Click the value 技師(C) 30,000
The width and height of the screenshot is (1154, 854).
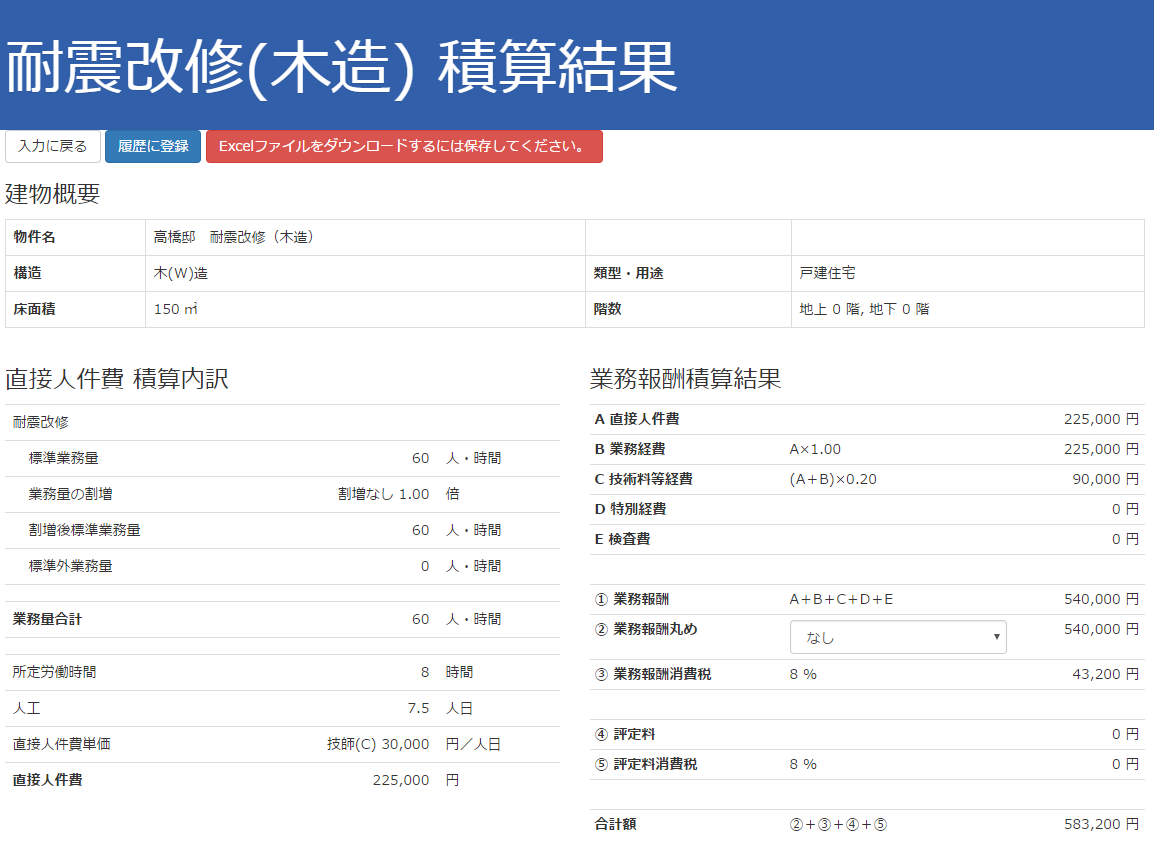tap(378, 744)
